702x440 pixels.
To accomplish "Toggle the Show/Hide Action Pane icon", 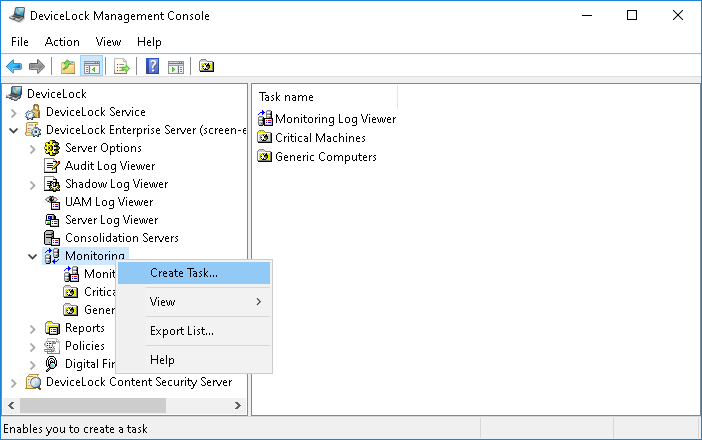I will coord(176,67).
